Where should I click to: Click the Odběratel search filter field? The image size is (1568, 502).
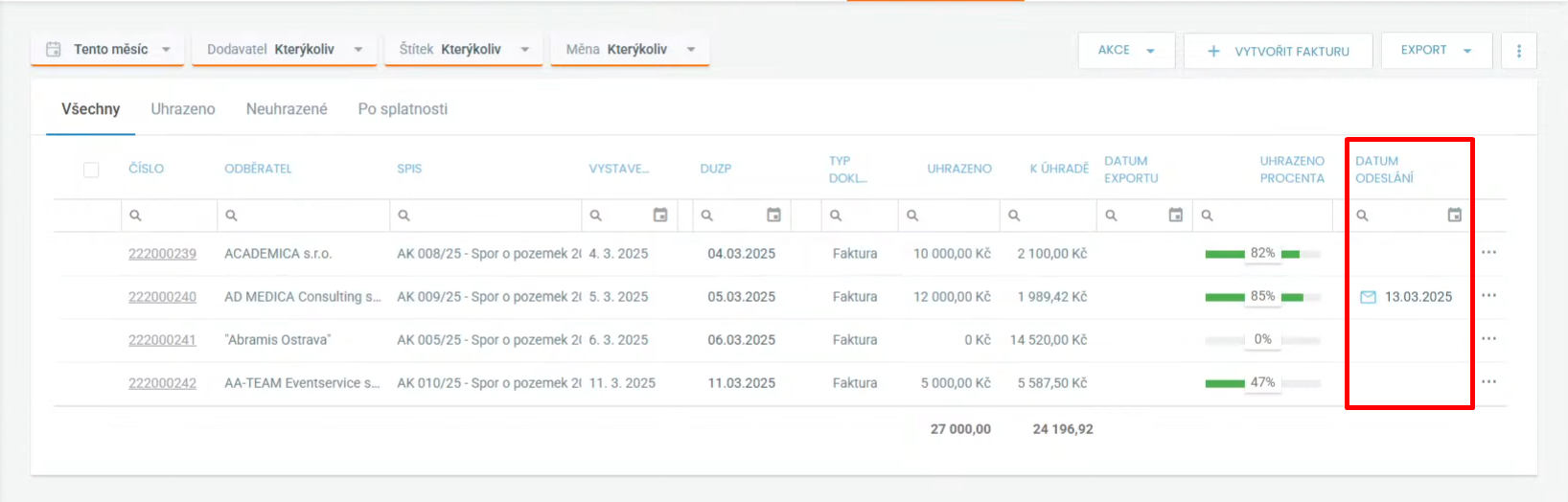click(307, 216)
